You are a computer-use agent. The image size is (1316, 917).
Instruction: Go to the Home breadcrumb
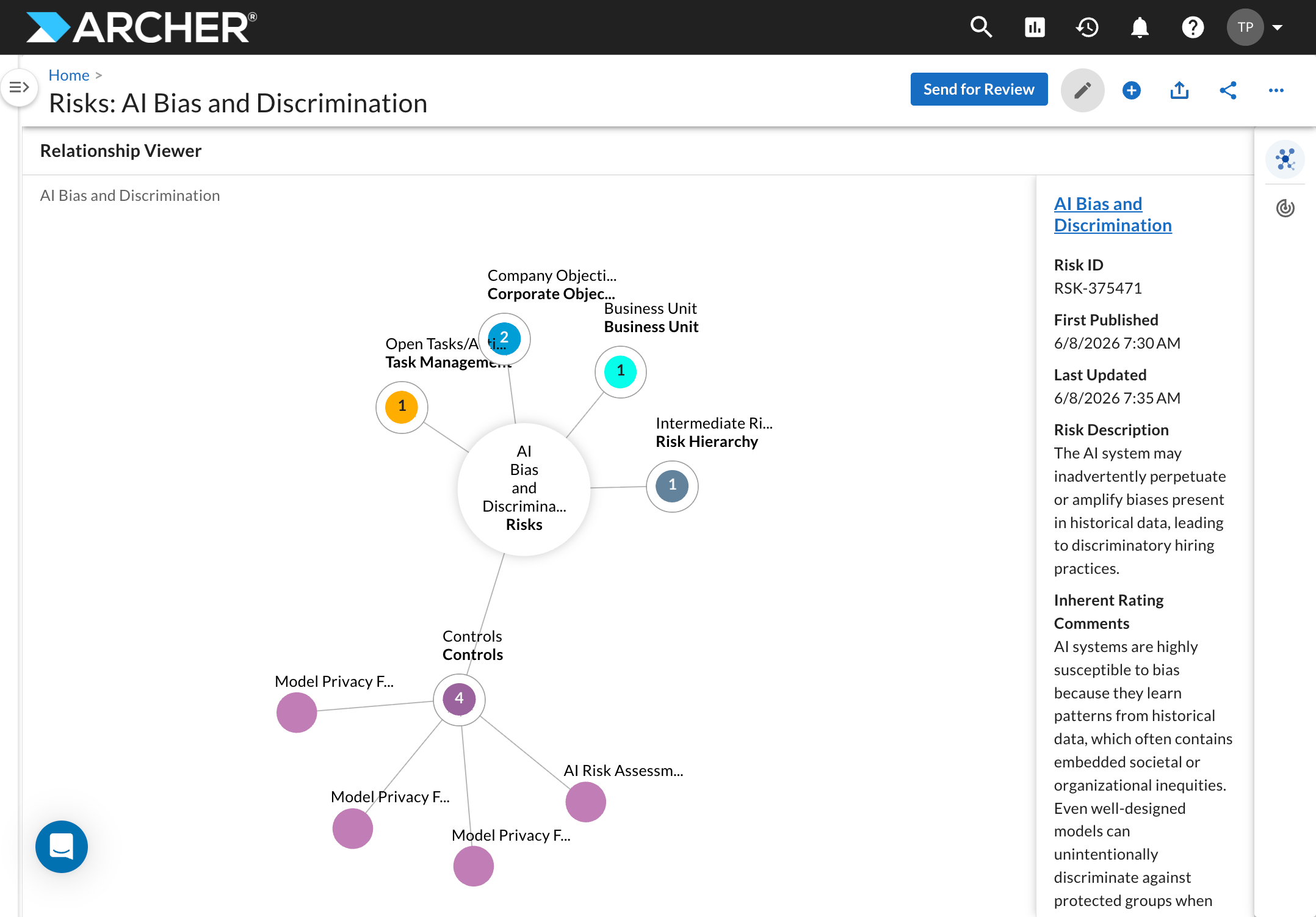(69, 75)
